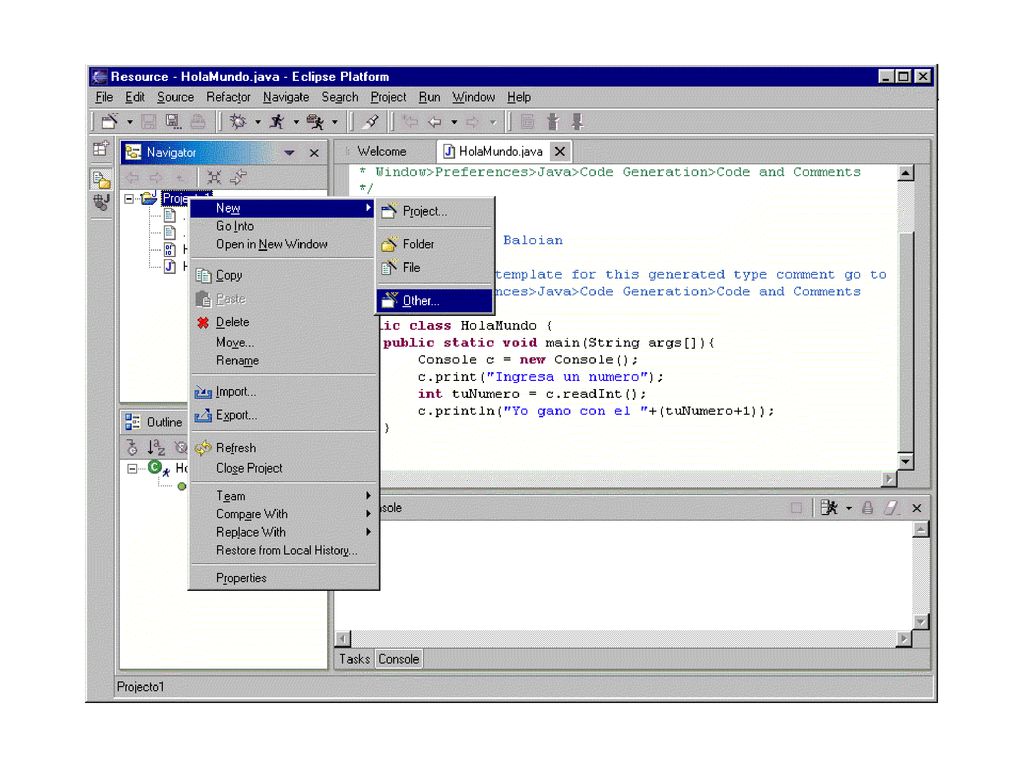
Task: Open the Run dropdown arrow
Action: coord(296,122)
